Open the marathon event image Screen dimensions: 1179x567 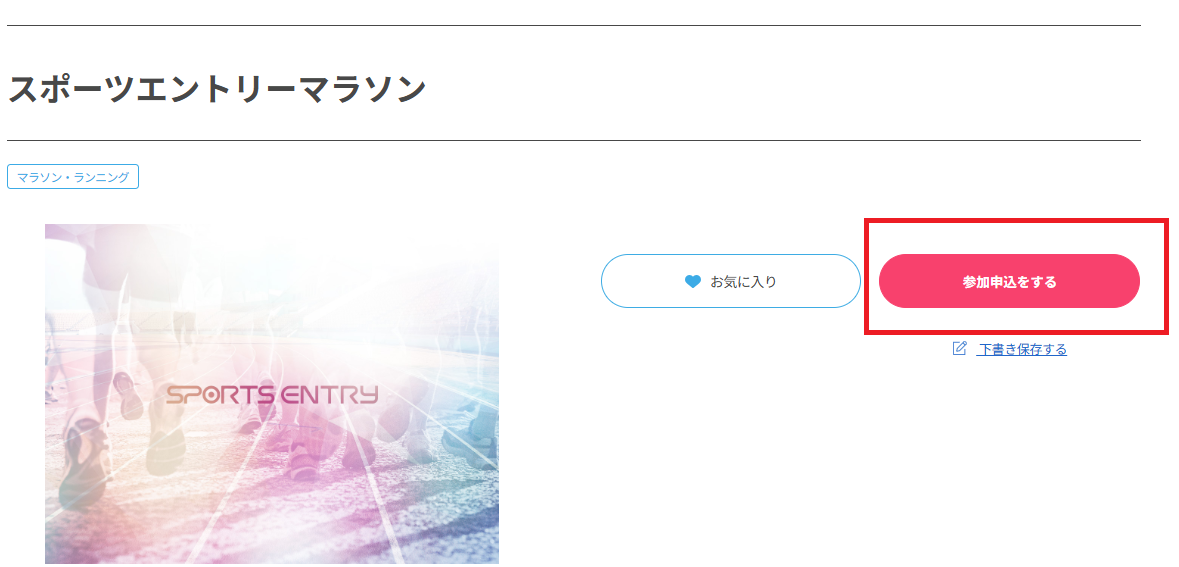click(271, 394)
